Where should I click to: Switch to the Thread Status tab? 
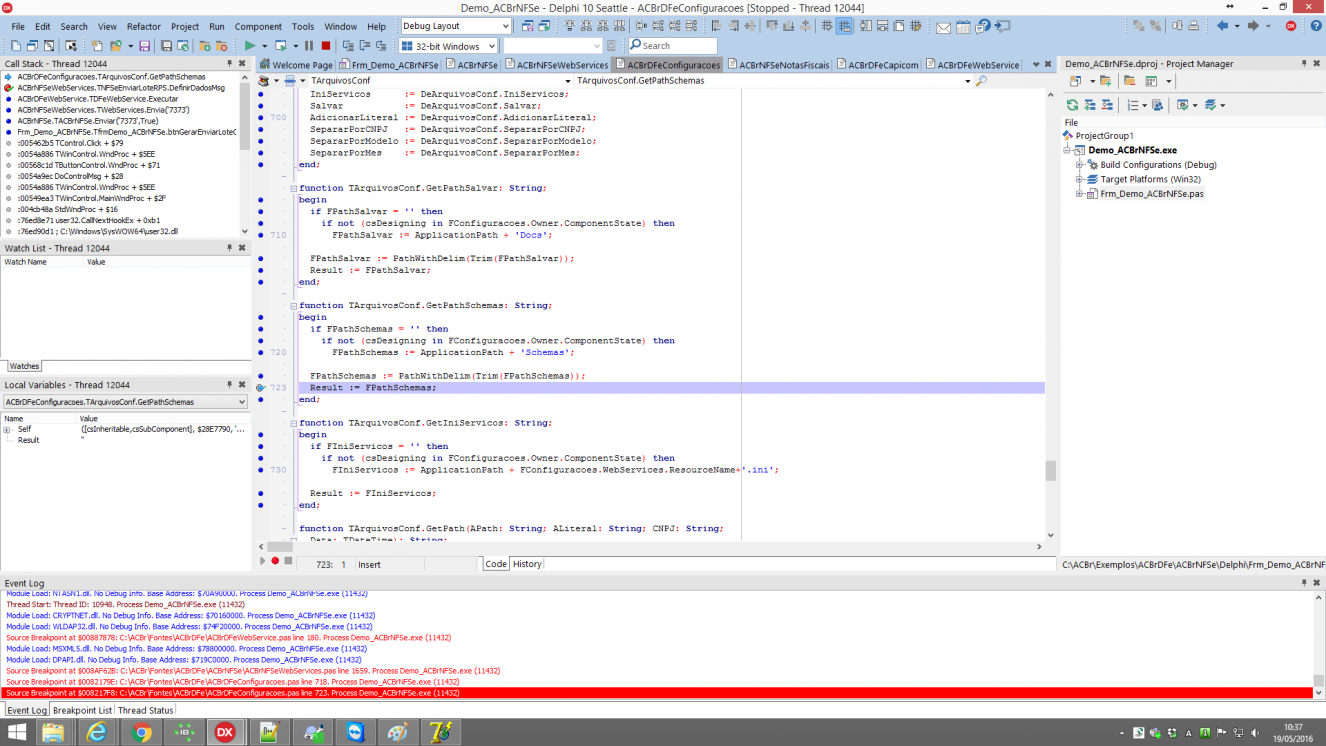coord(146,710)
